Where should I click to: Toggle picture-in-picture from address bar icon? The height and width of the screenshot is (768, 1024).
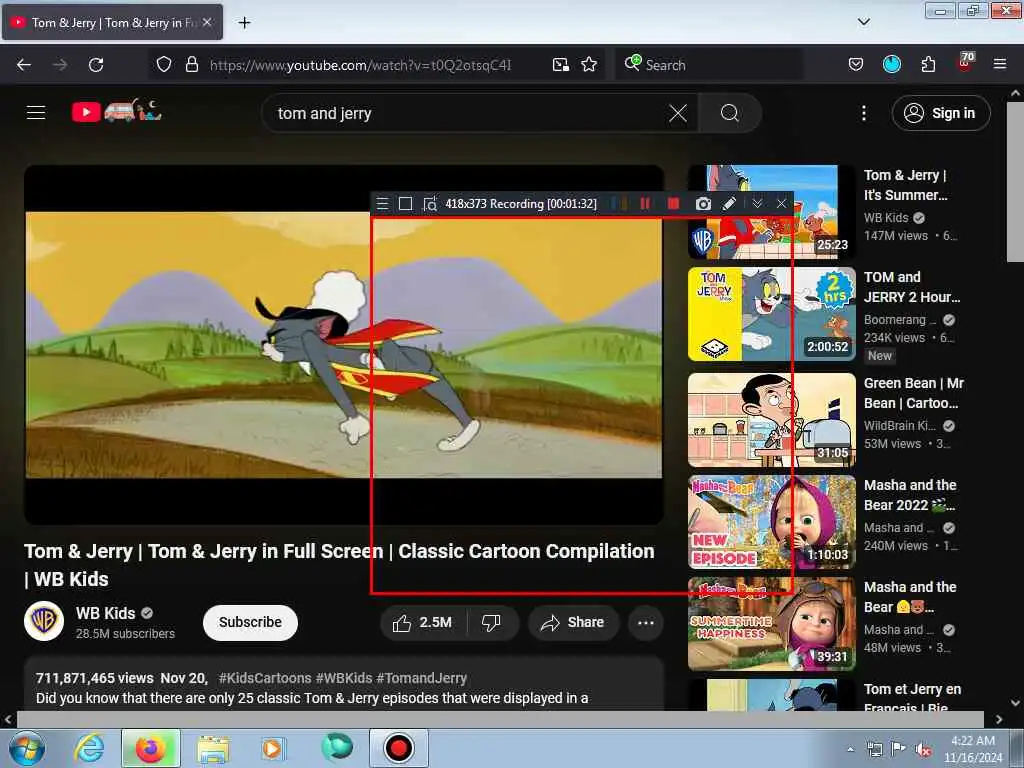pos(560,65)
